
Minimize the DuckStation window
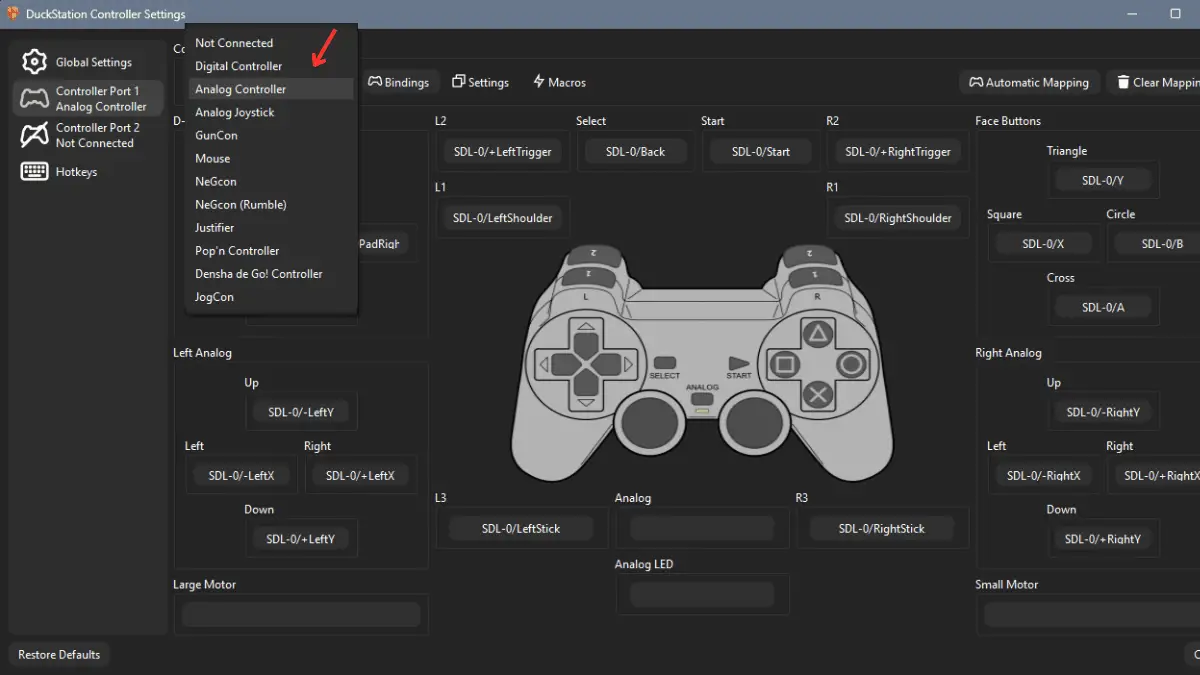click(x=1131, y=14)
